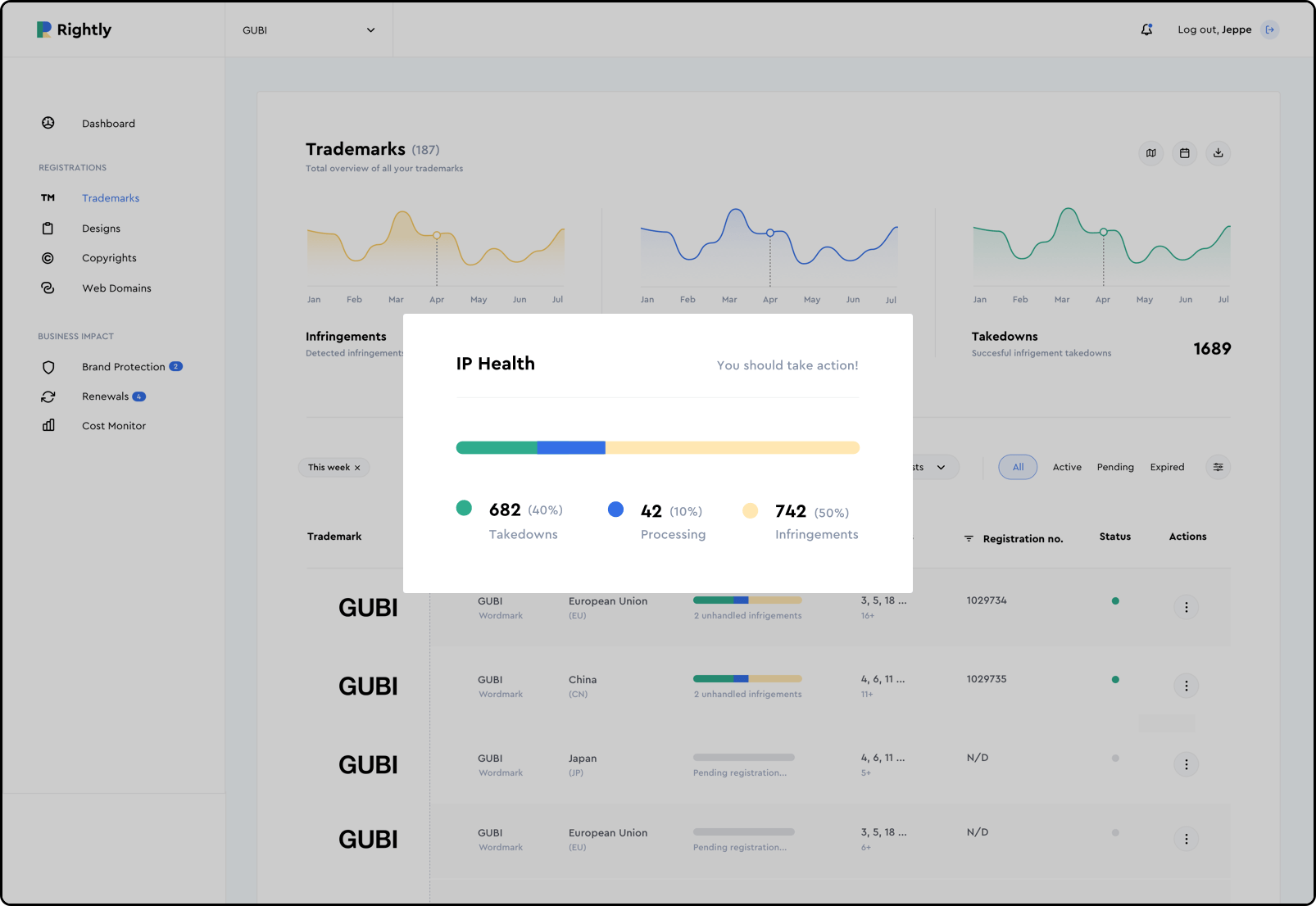Open the calendar icon button
This screenshot has width=1316, height=906.
click(x=1185, y=153)
